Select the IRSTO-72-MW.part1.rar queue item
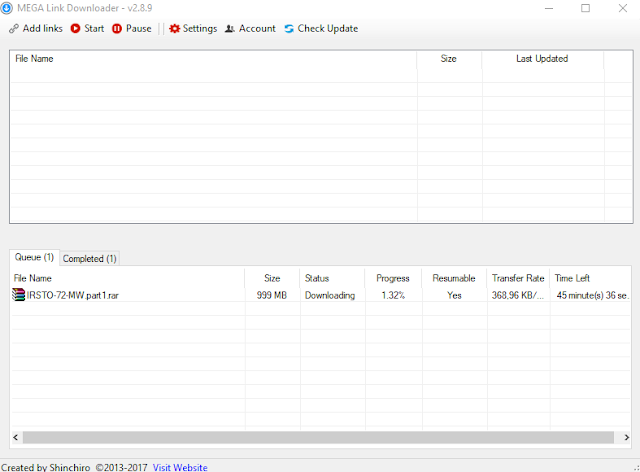Screen dimensions: 640x472 click(73, 295)
